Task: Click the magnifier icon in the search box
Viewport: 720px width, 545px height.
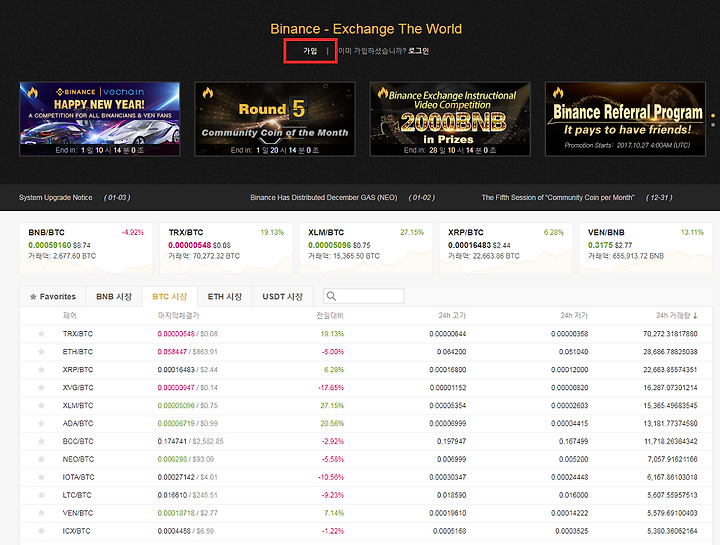Action: pos(331,296)
